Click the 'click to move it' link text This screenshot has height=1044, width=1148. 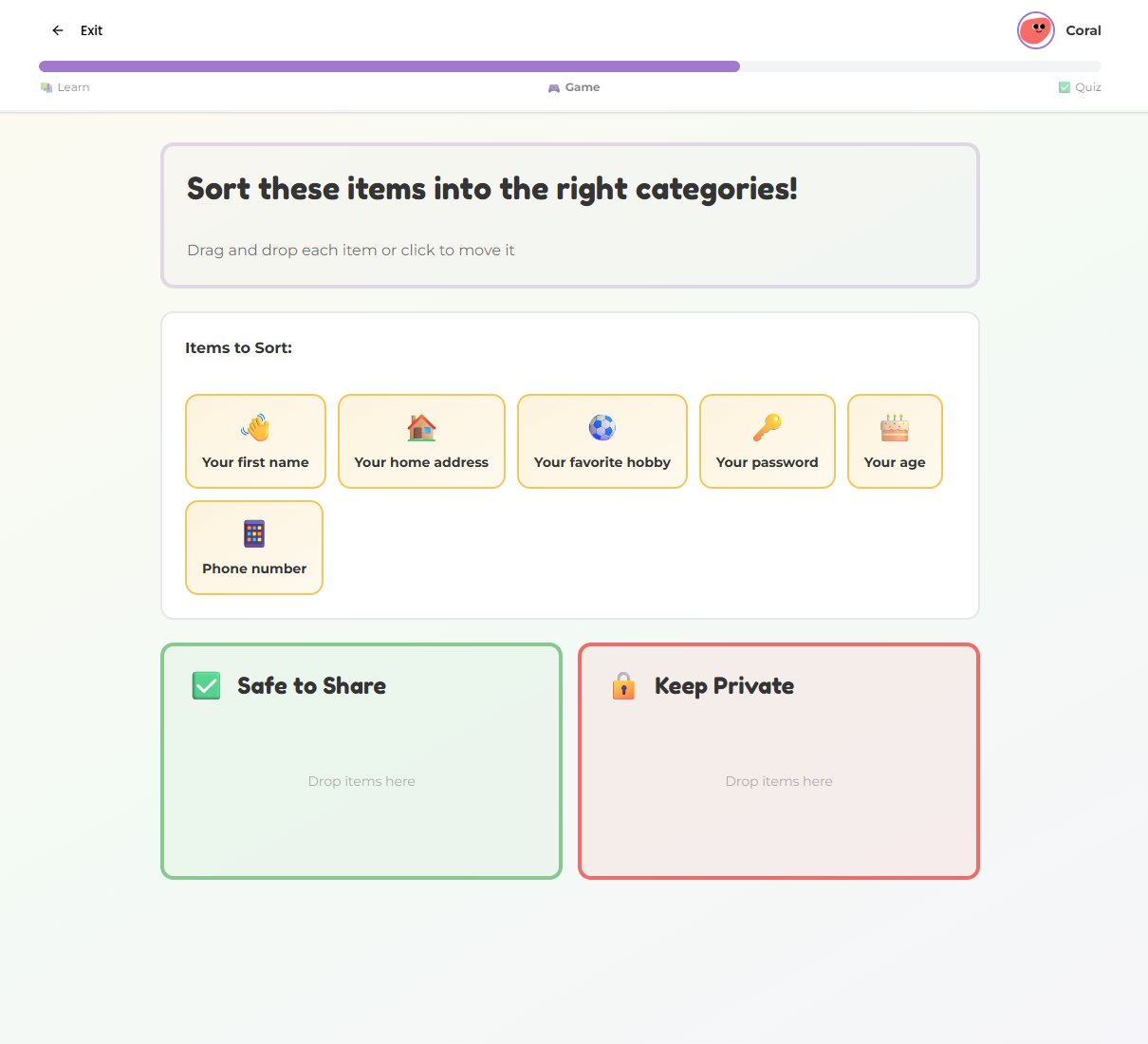click(455, 250)
